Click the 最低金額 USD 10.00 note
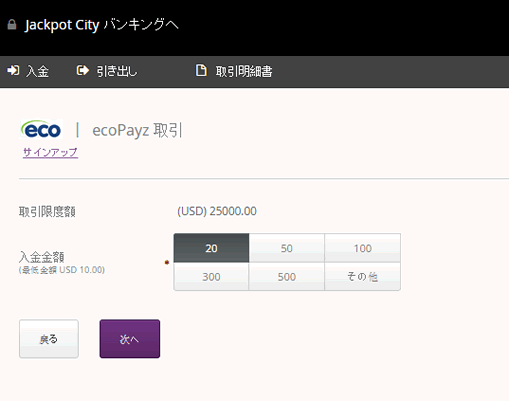 point(62,270)
